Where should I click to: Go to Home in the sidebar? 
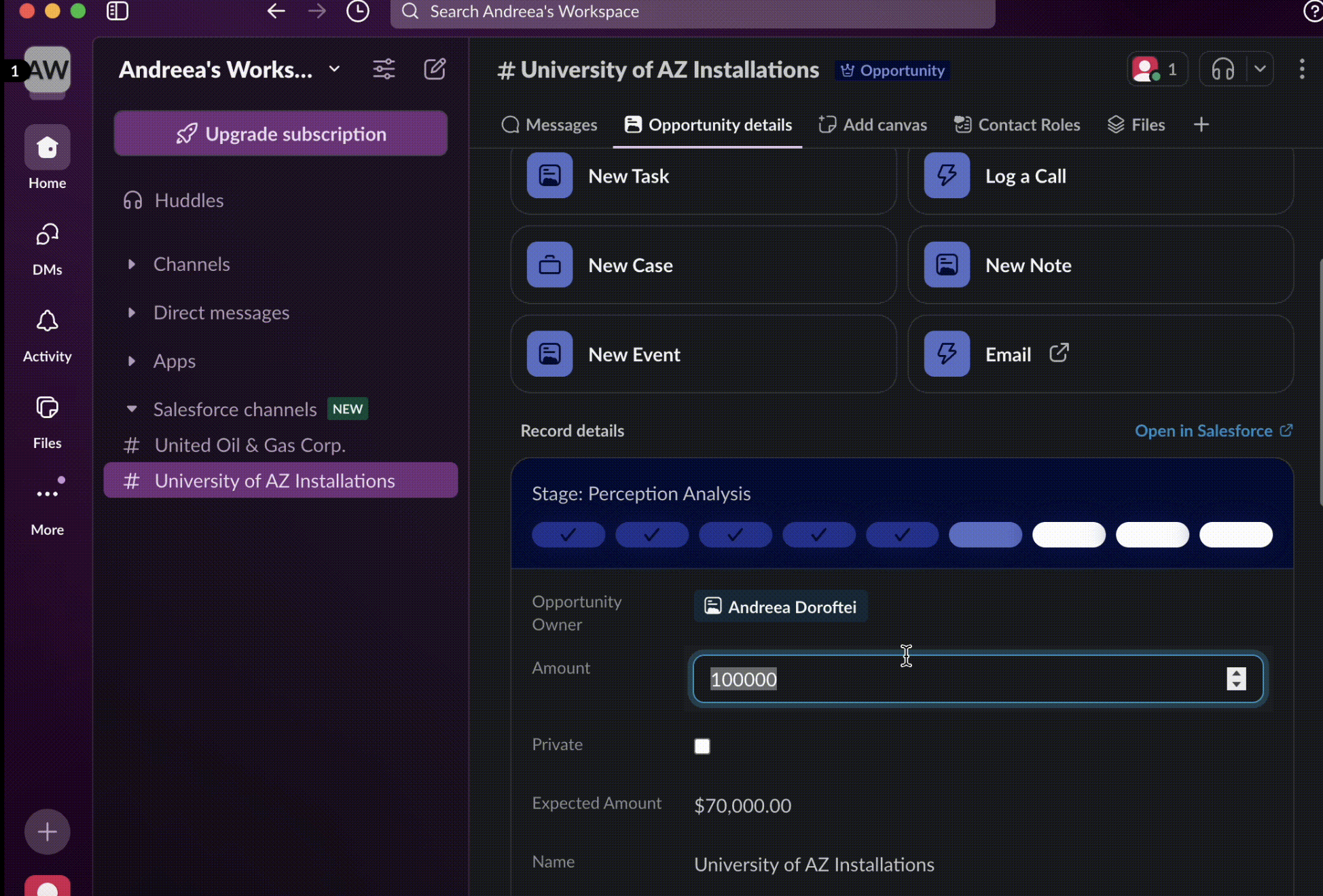coord(48,158)
